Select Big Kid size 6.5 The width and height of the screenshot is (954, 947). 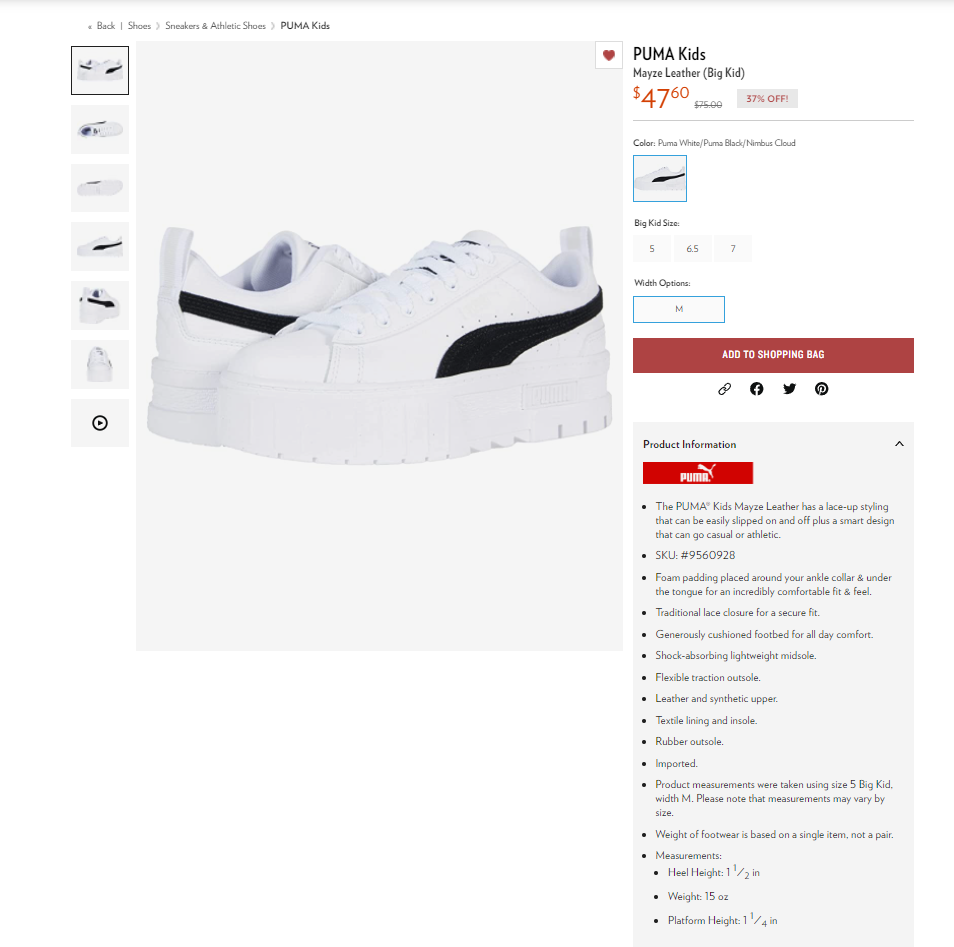click(x=692, y=248)
